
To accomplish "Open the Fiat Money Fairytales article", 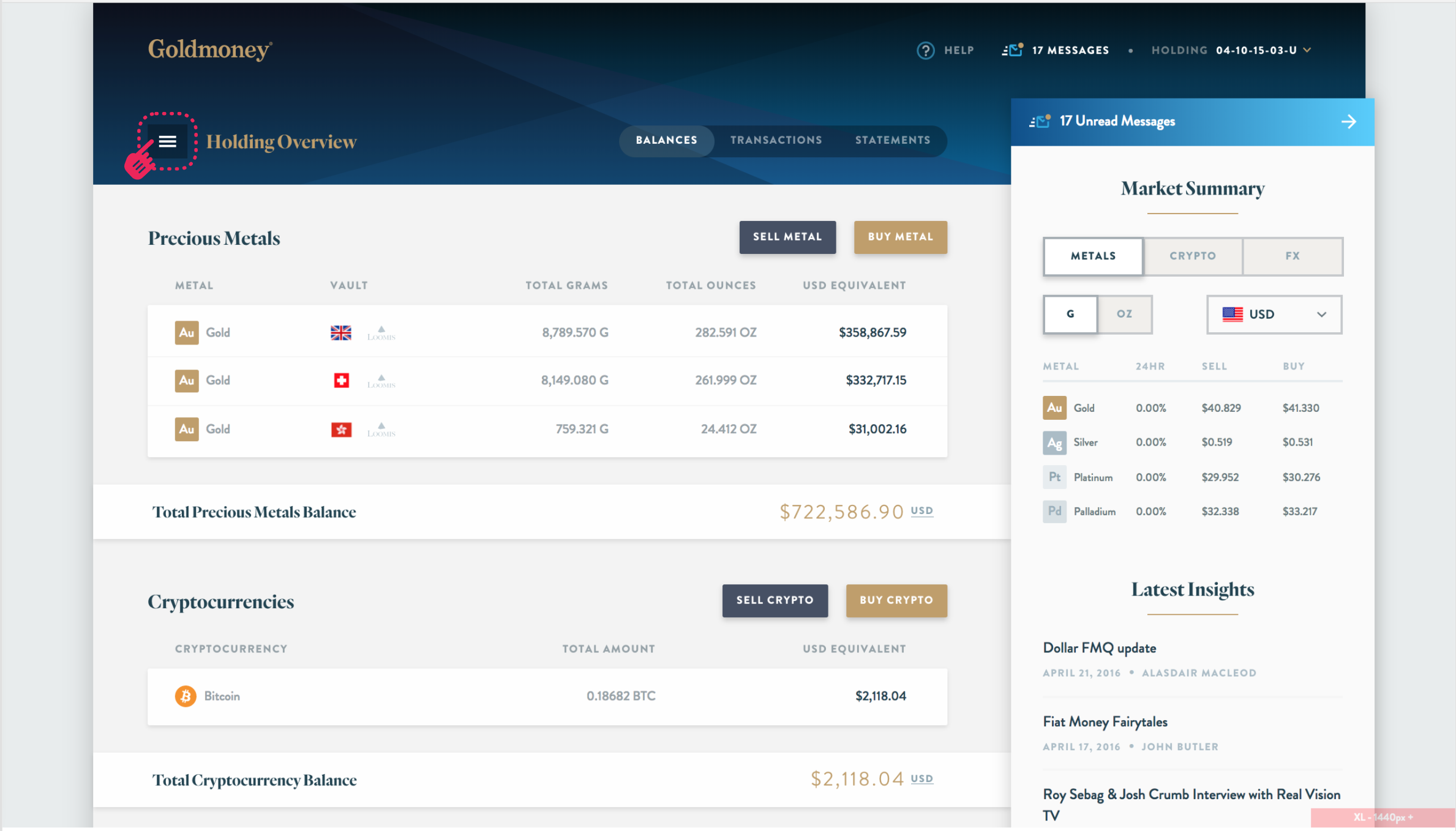I will (1105, 722).
